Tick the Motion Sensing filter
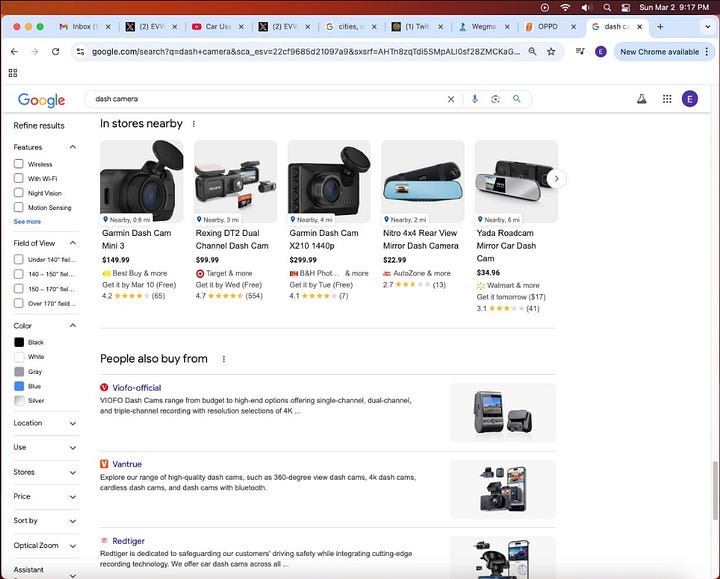 [x=18, y=207]
